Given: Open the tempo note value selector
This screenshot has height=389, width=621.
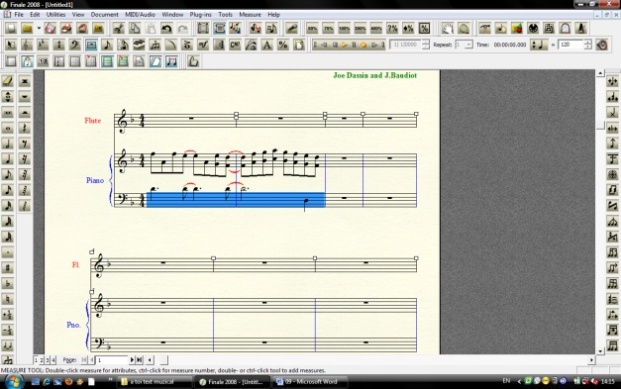Looking at the screenshot, I should 539,44.
